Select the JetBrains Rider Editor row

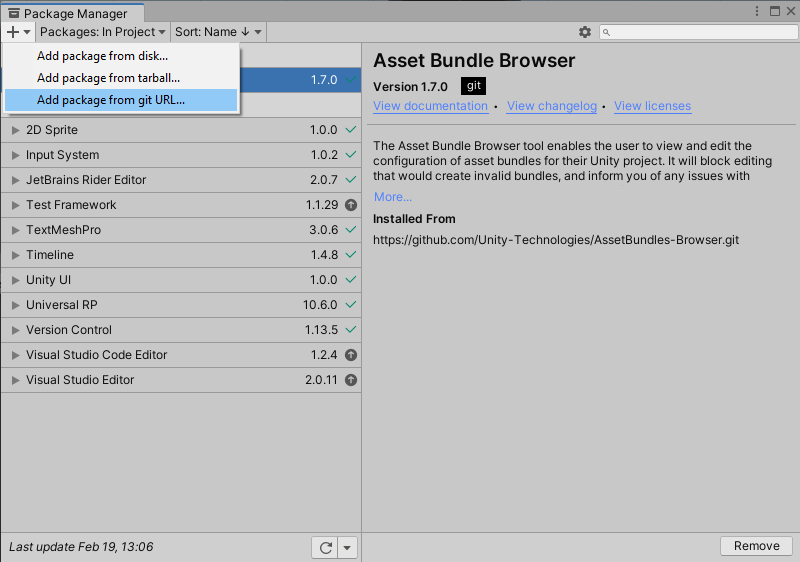181,180
